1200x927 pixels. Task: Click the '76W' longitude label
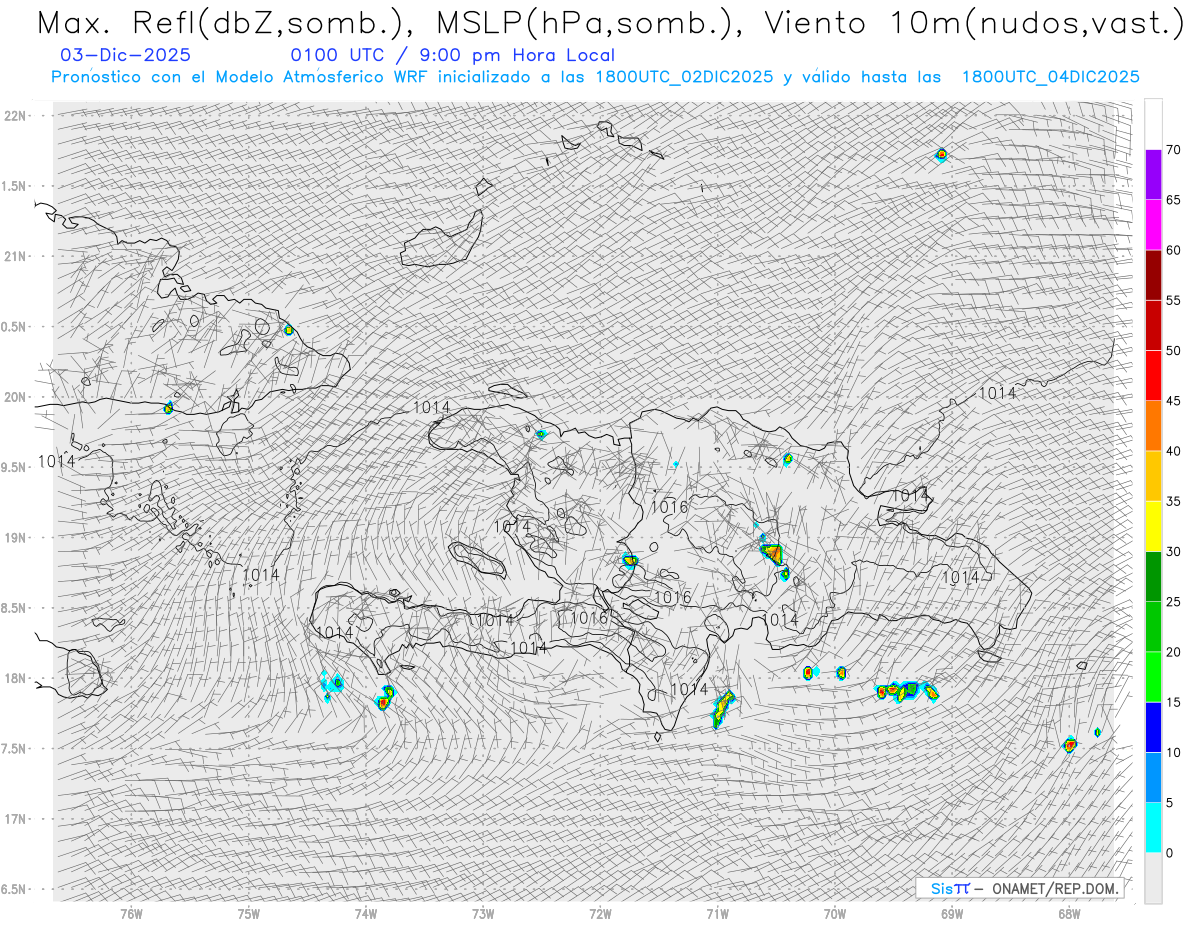[x=132, y=913]
